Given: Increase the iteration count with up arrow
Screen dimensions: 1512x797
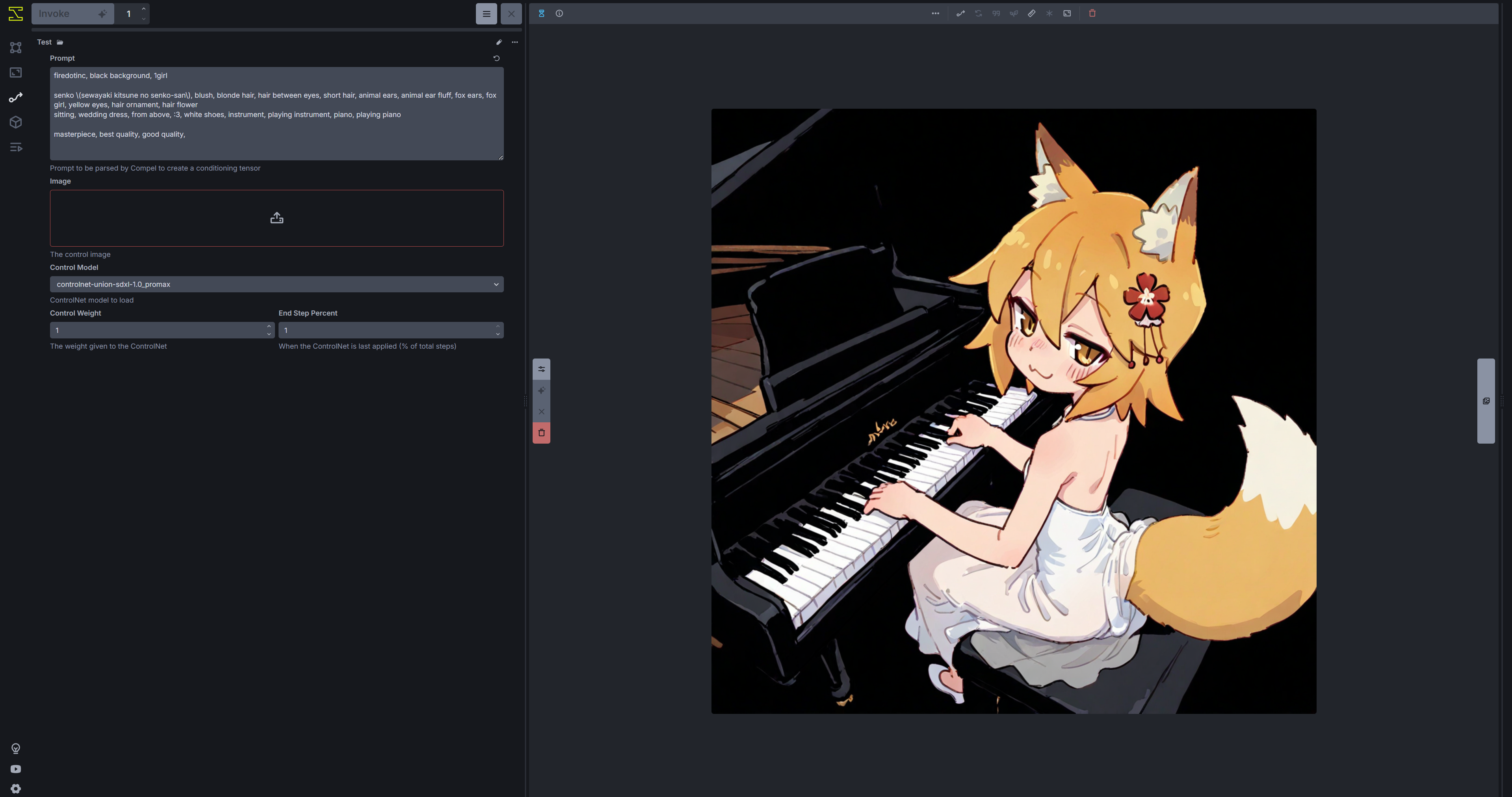Looking at the screenshot, I should click(x=144, y=8).
